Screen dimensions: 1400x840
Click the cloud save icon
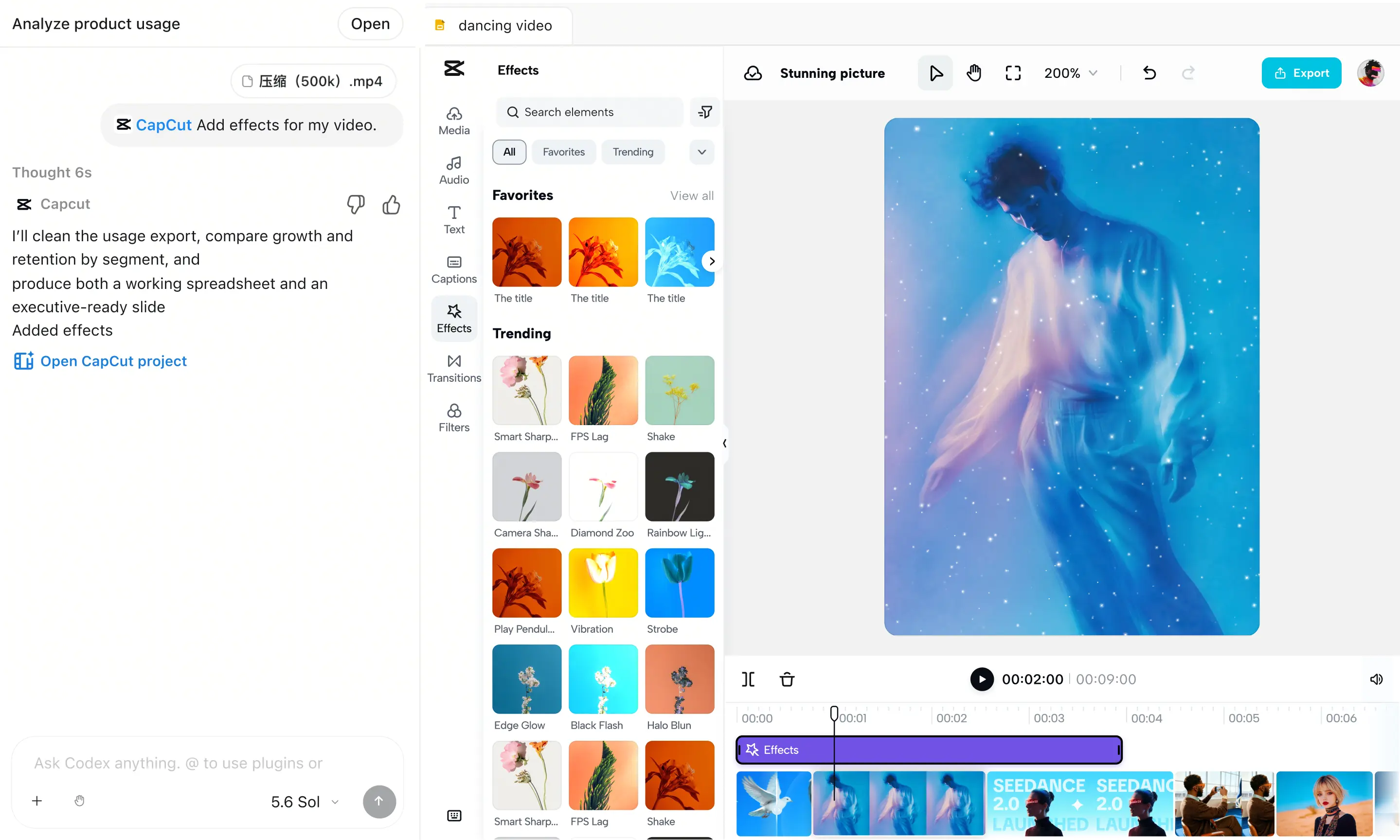[x=753, y=73]
